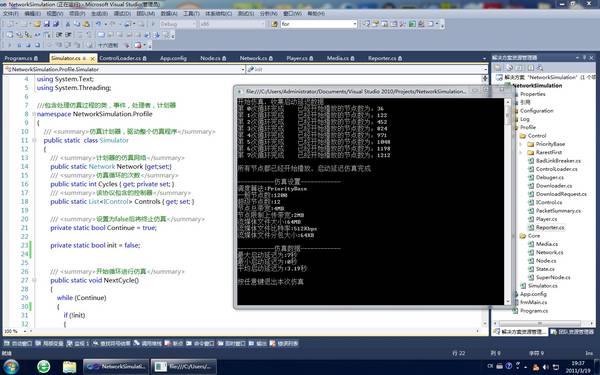Image resolution: width=600 pixels, height=375 pixels.
Task: Click volume speaker icon in system tray
Action: pos(545,367)
